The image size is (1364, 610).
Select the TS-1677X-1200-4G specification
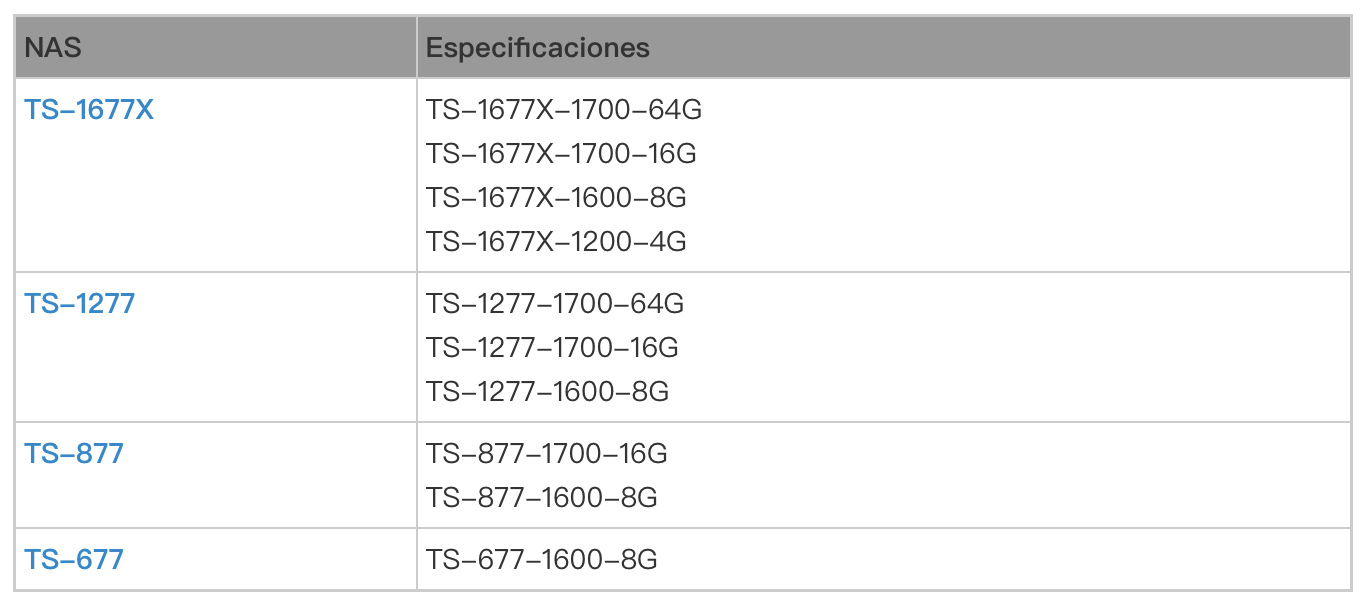556,242
